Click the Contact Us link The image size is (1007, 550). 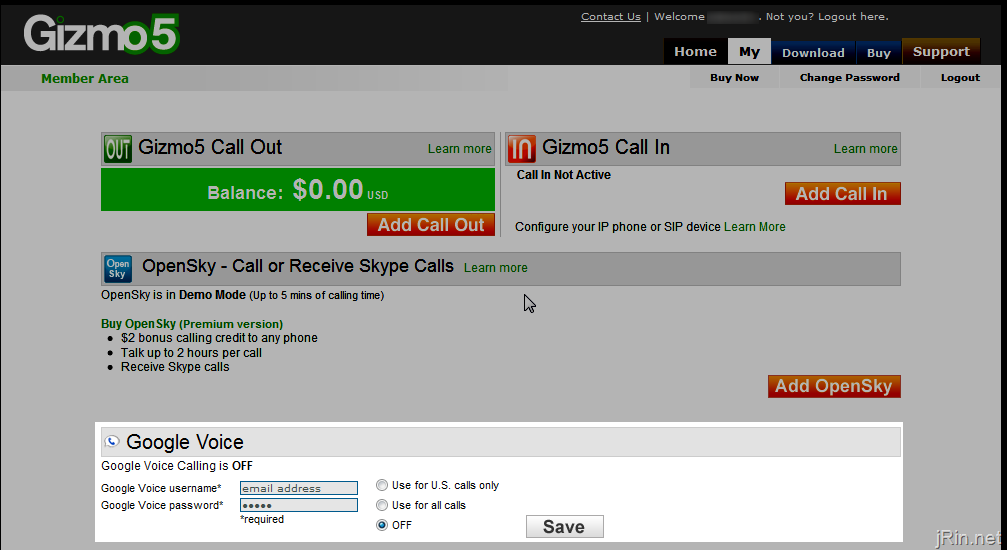tap(611, 17)
